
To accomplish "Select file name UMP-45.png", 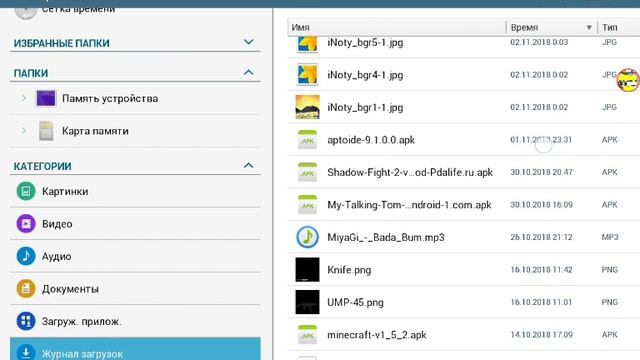I will click(x=355, y=302).
